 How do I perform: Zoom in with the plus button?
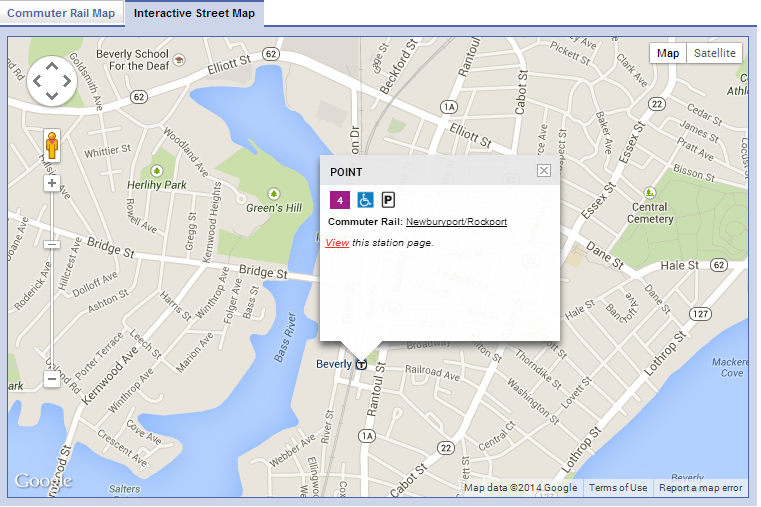pos(52,183)
